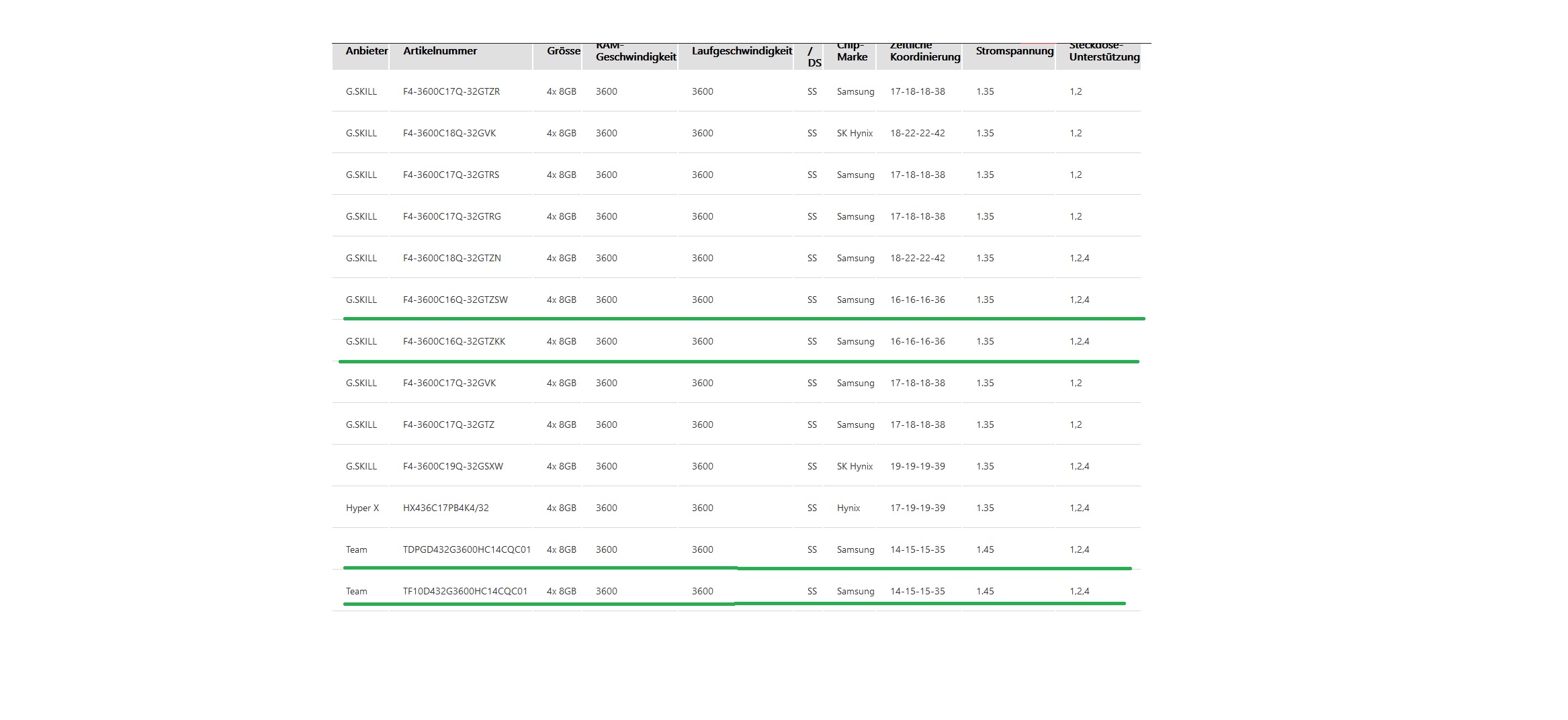Click voltage 1.45 in TF10D432G3600HC14CQC01 row
This screenshot has height=720, width=1568.
coord(985,591)
